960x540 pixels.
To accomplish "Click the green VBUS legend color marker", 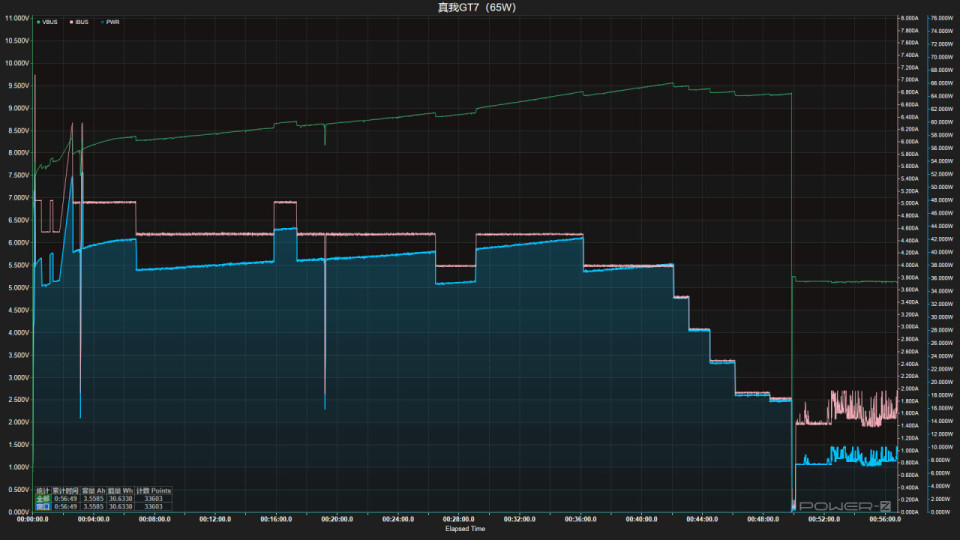I will pyautogui.click(x=39, y=22).
